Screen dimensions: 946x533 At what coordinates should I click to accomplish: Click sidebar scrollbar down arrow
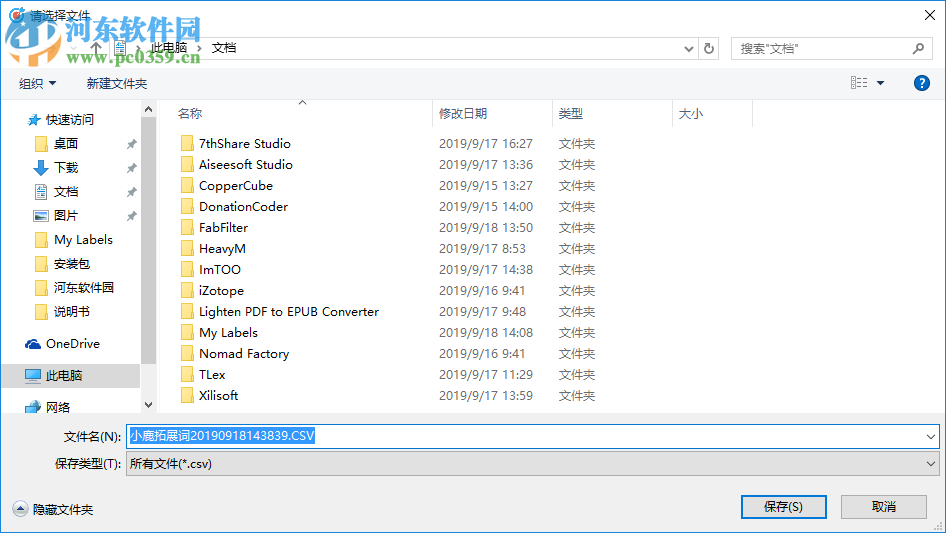click(148, 405)
